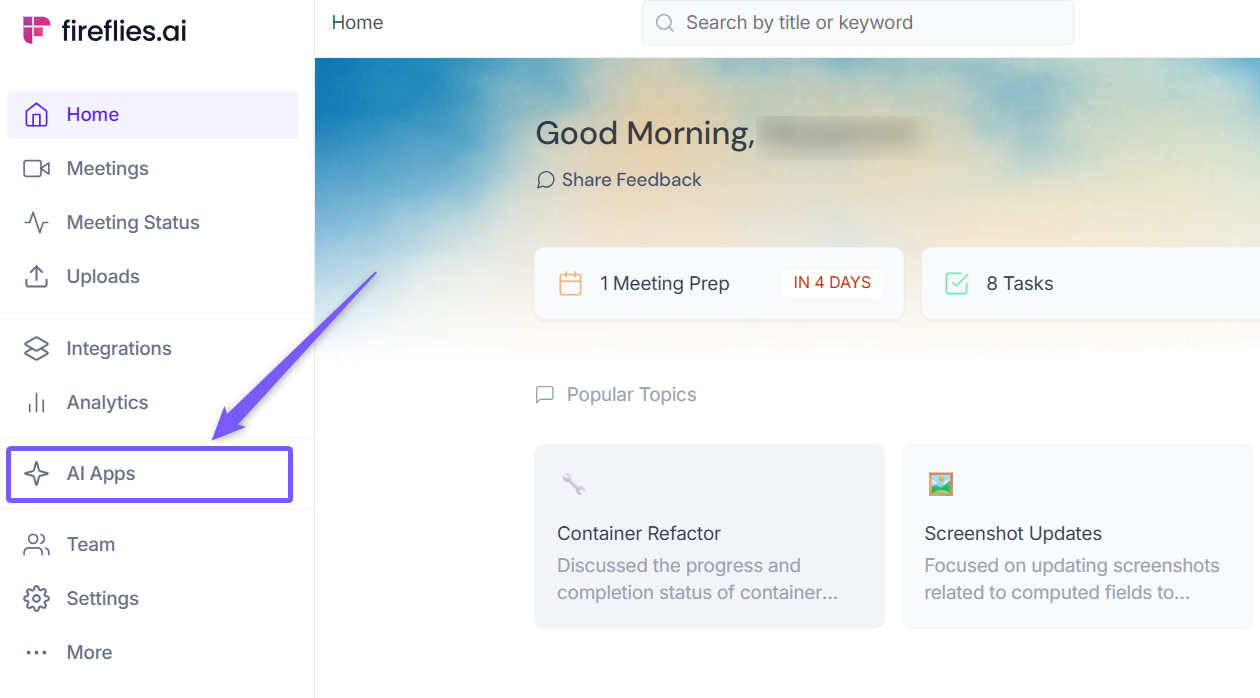Go to Meetings in the sidebar
1260x698 pixels.
(x=107, y=169)
